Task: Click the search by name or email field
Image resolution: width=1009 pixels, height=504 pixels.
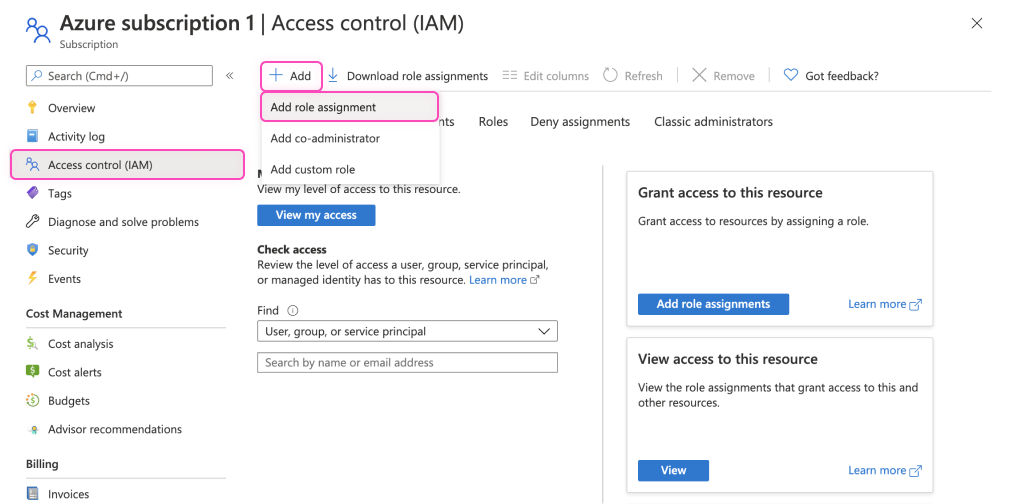Action: coord(407,362)
